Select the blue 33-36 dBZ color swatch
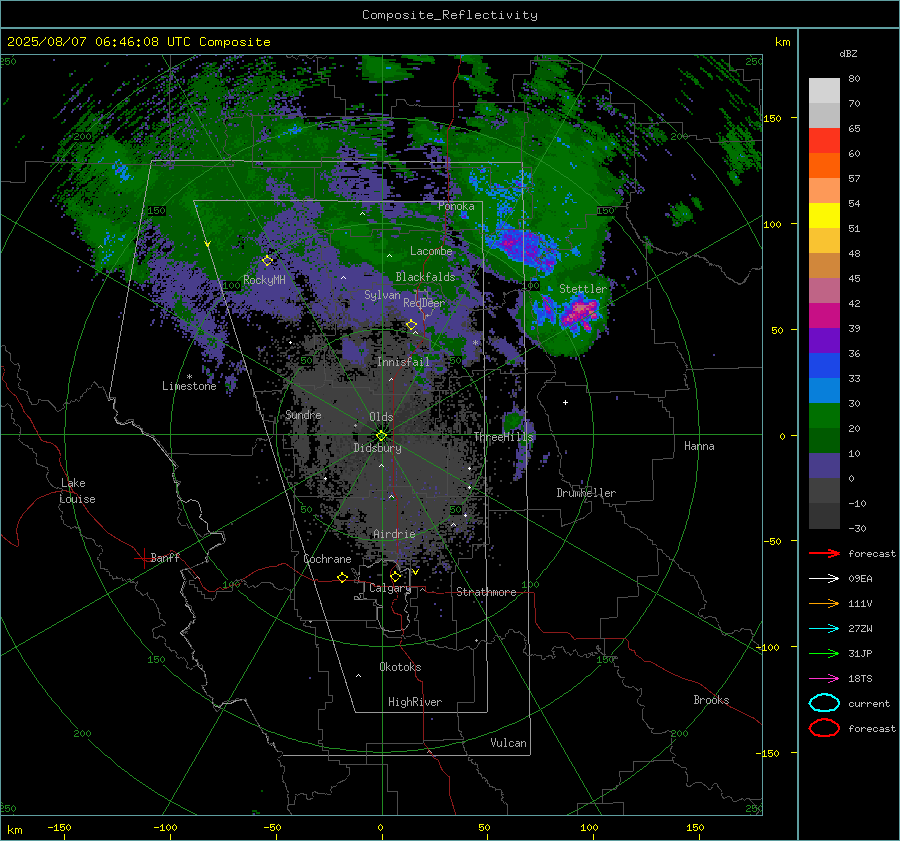Image resolution: width=900 pixels, height=841 pixels. pyautogui.click(x=824, y=366)
